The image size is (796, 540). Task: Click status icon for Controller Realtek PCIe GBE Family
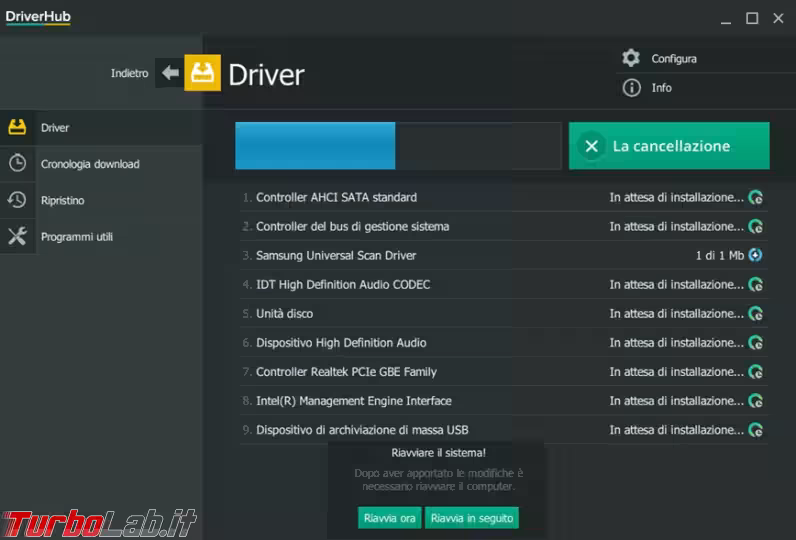tap(755, 372)
